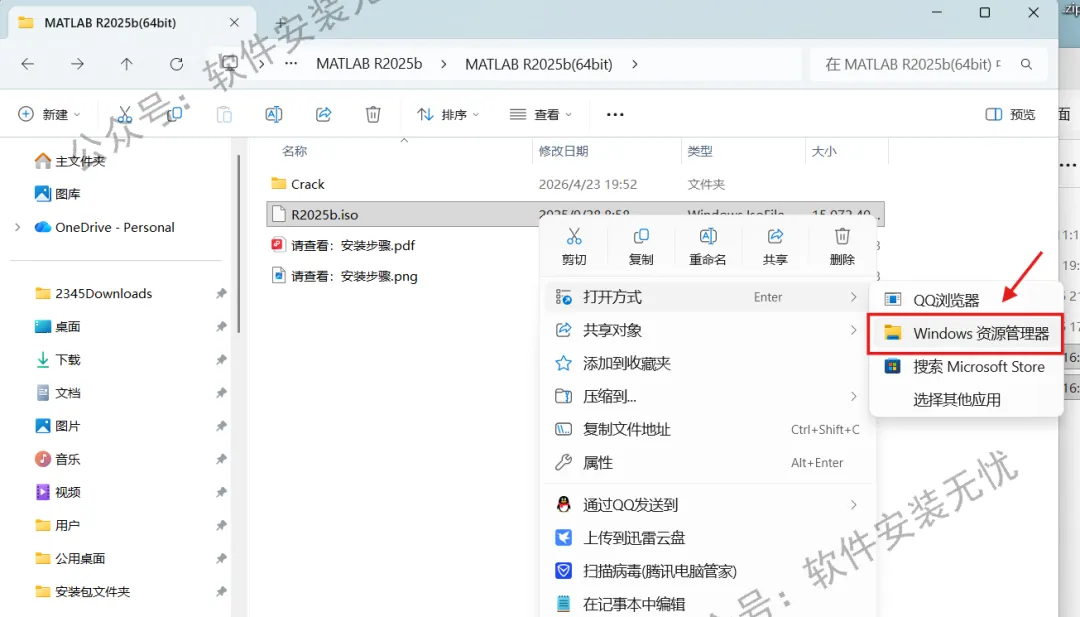Open 图片 (Pictures) in the sidebar
The width and height of the screenshot is (1080, 617).
(x=58, y=426)
